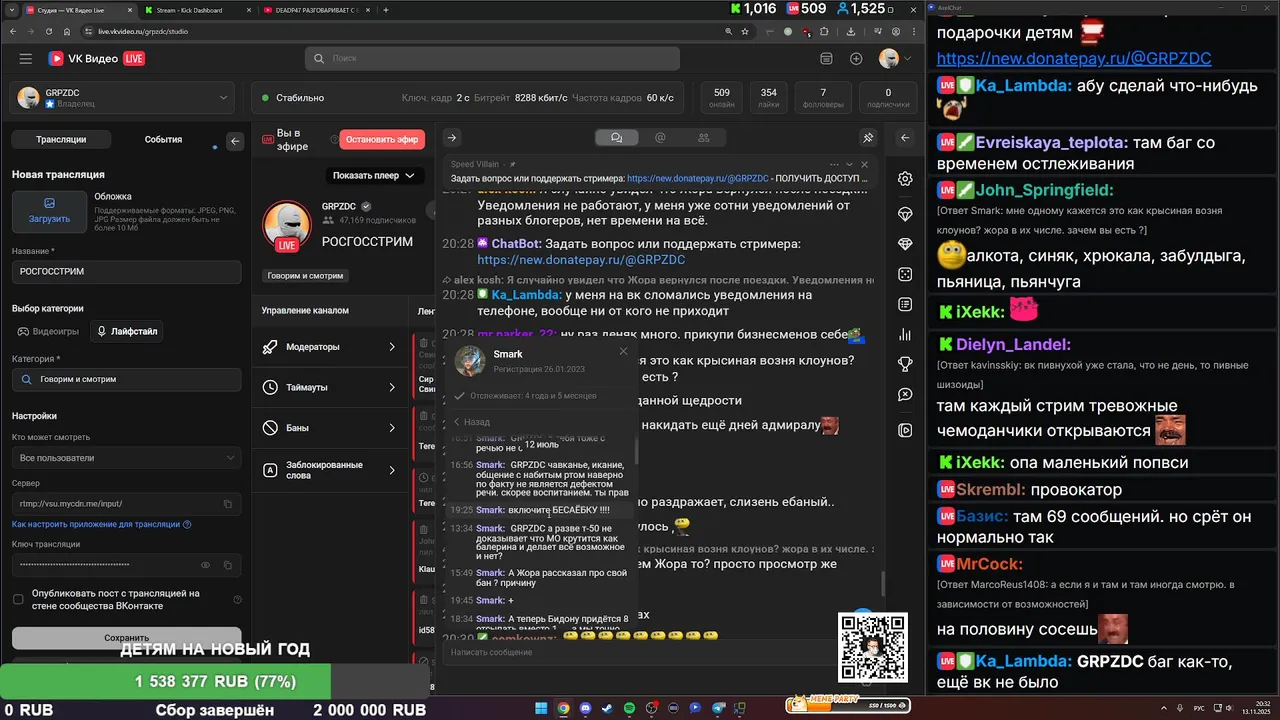
Task: Click help icon beside VK wall post checkbox
Action: [237, 600]
